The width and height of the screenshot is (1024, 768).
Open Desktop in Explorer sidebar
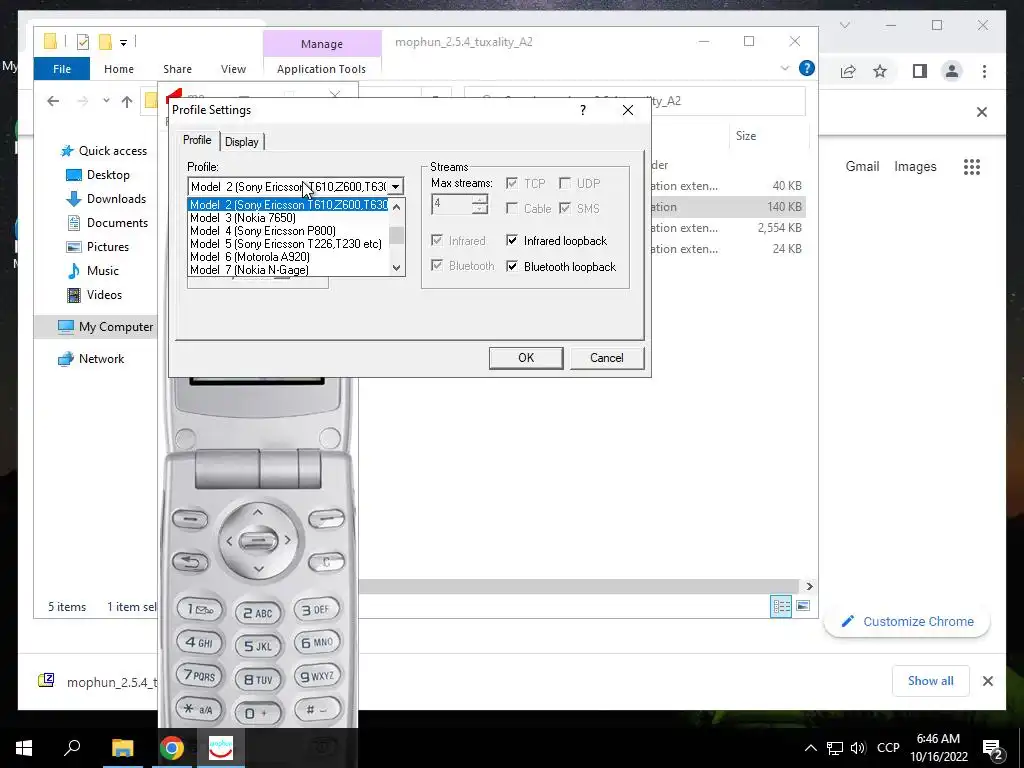[98, 175]
